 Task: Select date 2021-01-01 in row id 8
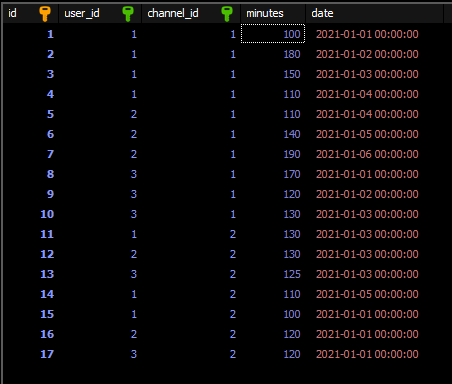[367, 174]
